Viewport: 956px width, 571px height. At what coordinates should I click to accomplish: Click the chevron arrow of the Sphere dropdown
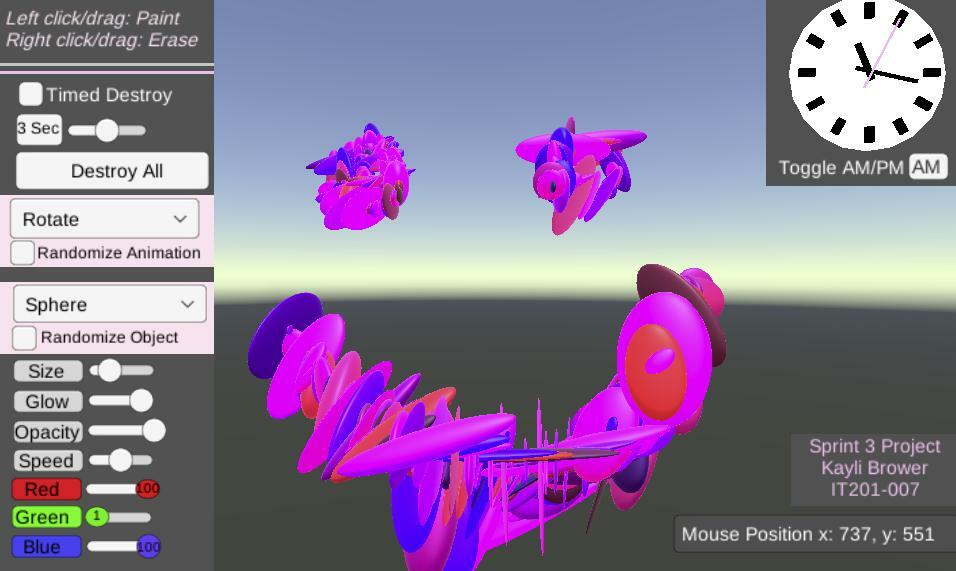tap(188, 303)
